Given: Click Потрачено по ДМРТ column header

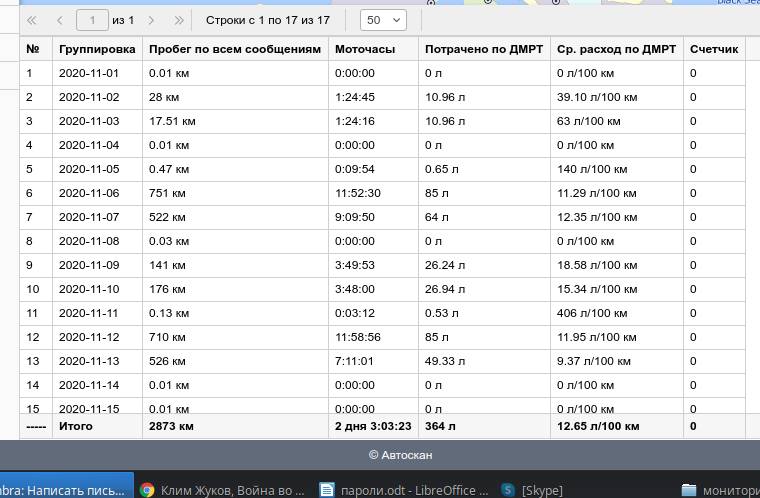Looking at the screenshot, I should pos(482,49).
